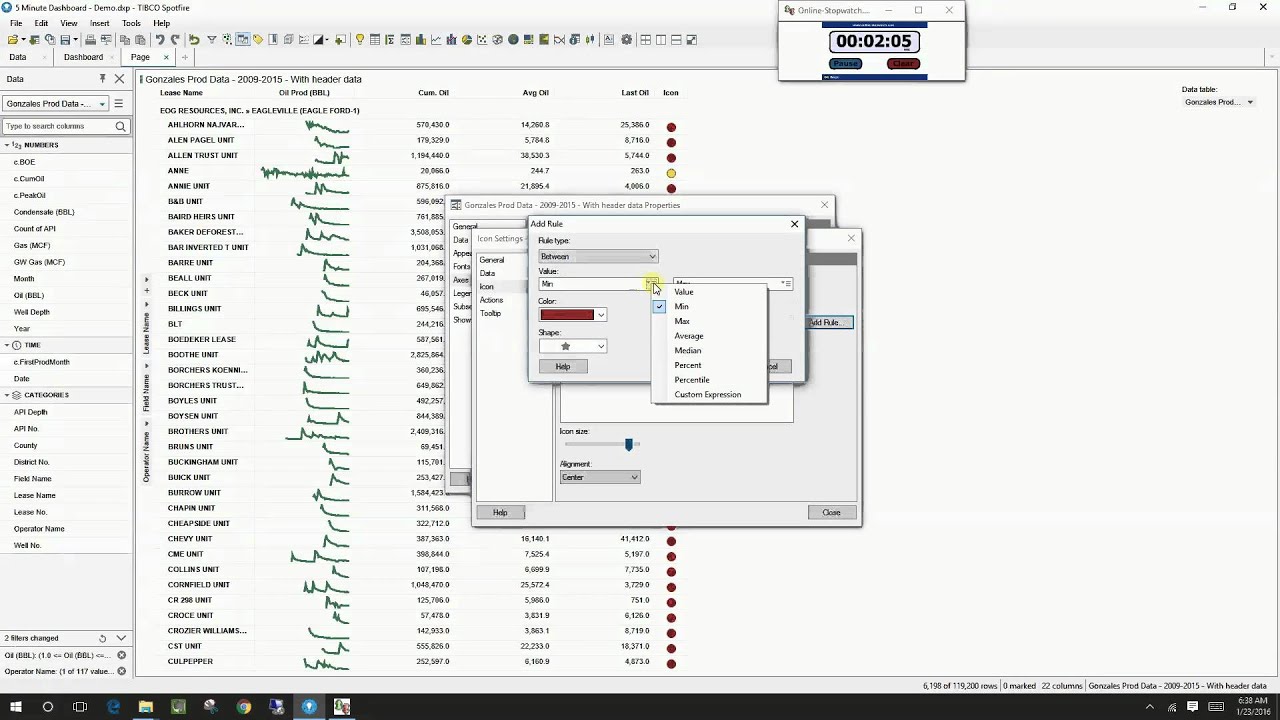
Task: Collapse the NUMBERS column group
Action: [6, 145]
